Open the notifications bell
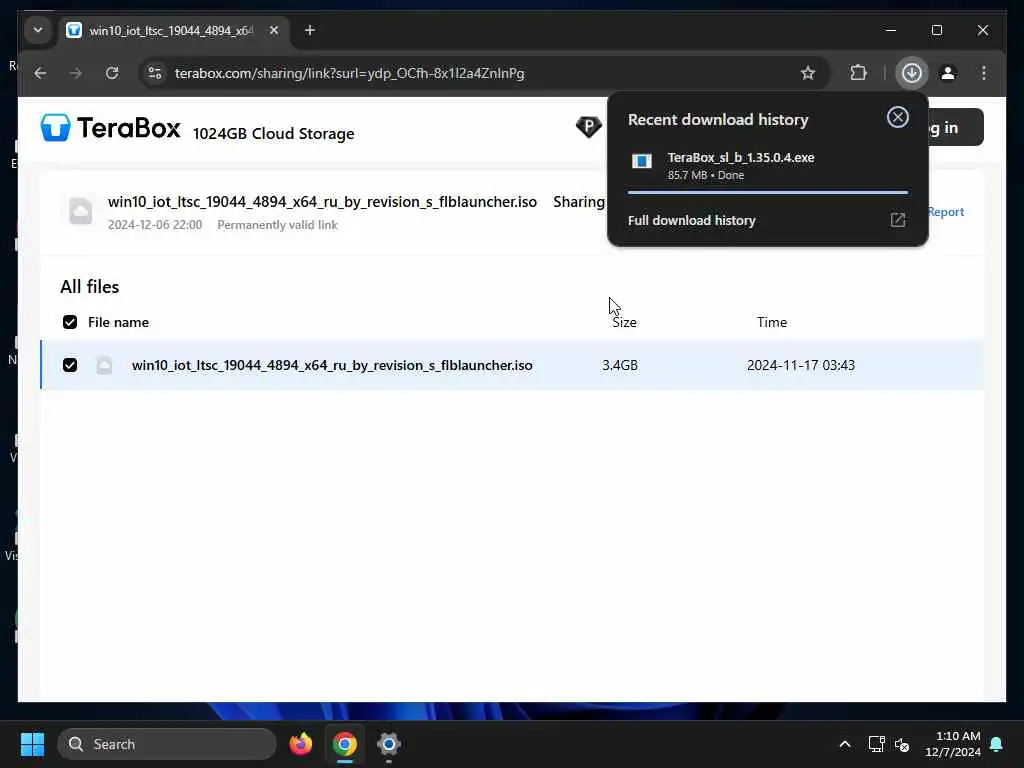The width and height of the screenshot is (1024, 768). (997, 744)
